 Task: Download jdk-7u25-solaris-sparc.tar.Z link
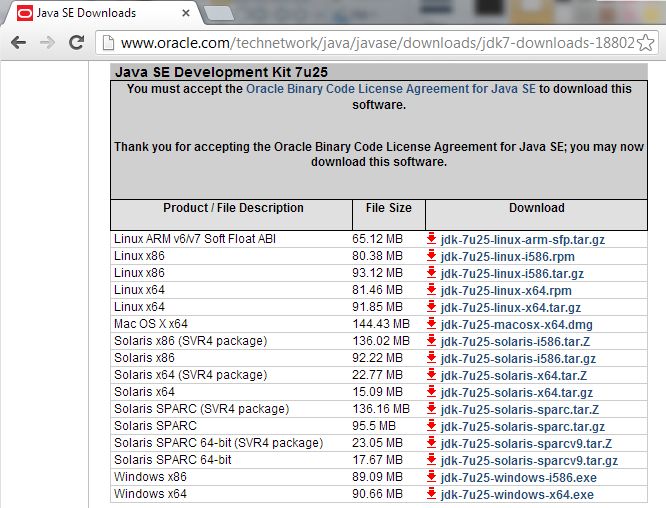pyautogui.click(x=520, y=409)
